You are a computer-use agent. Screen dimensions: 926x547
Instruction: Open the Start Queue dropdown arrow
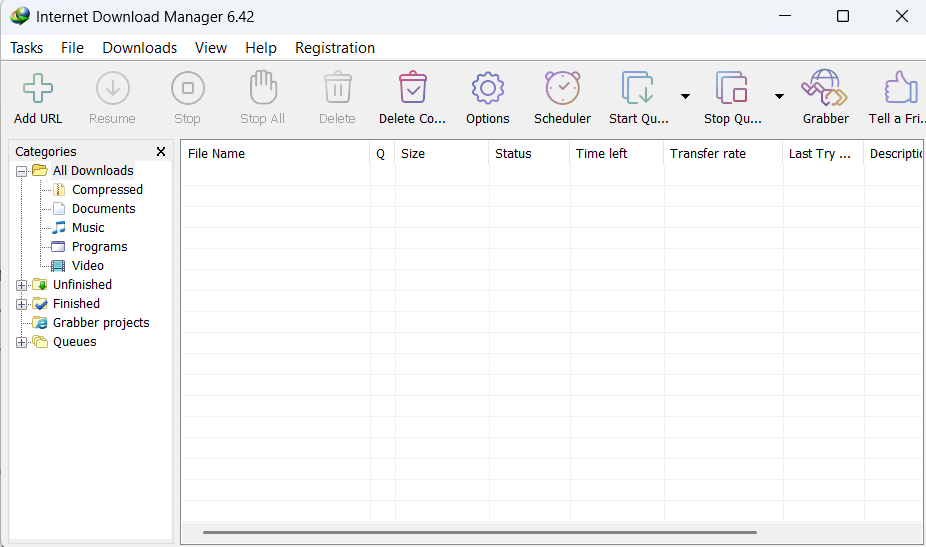tap(685, 96)
